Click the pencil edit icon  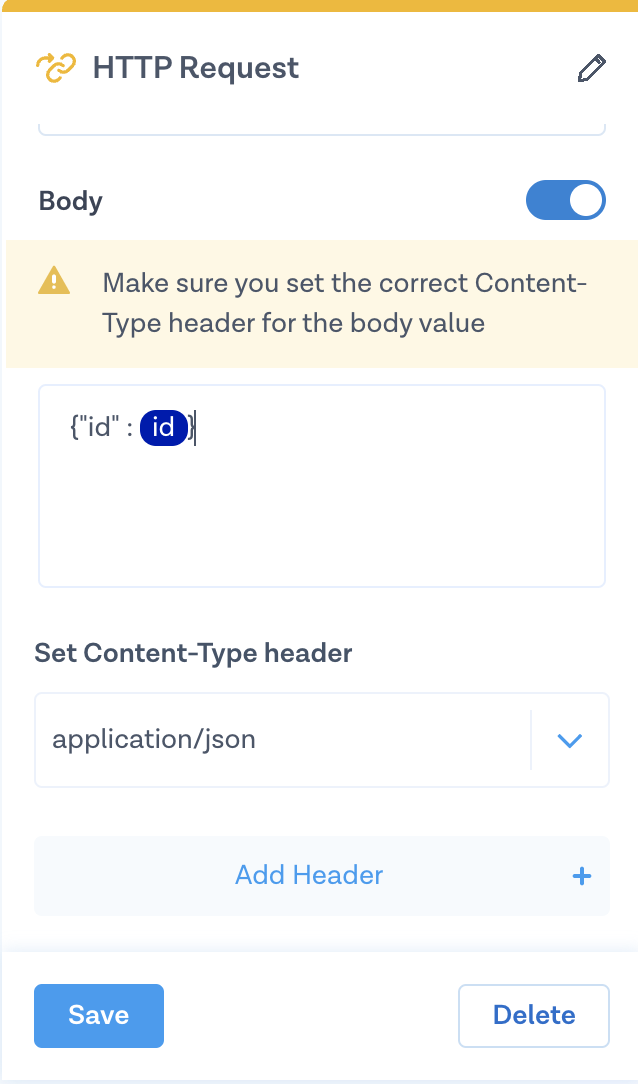coord(592,68)
